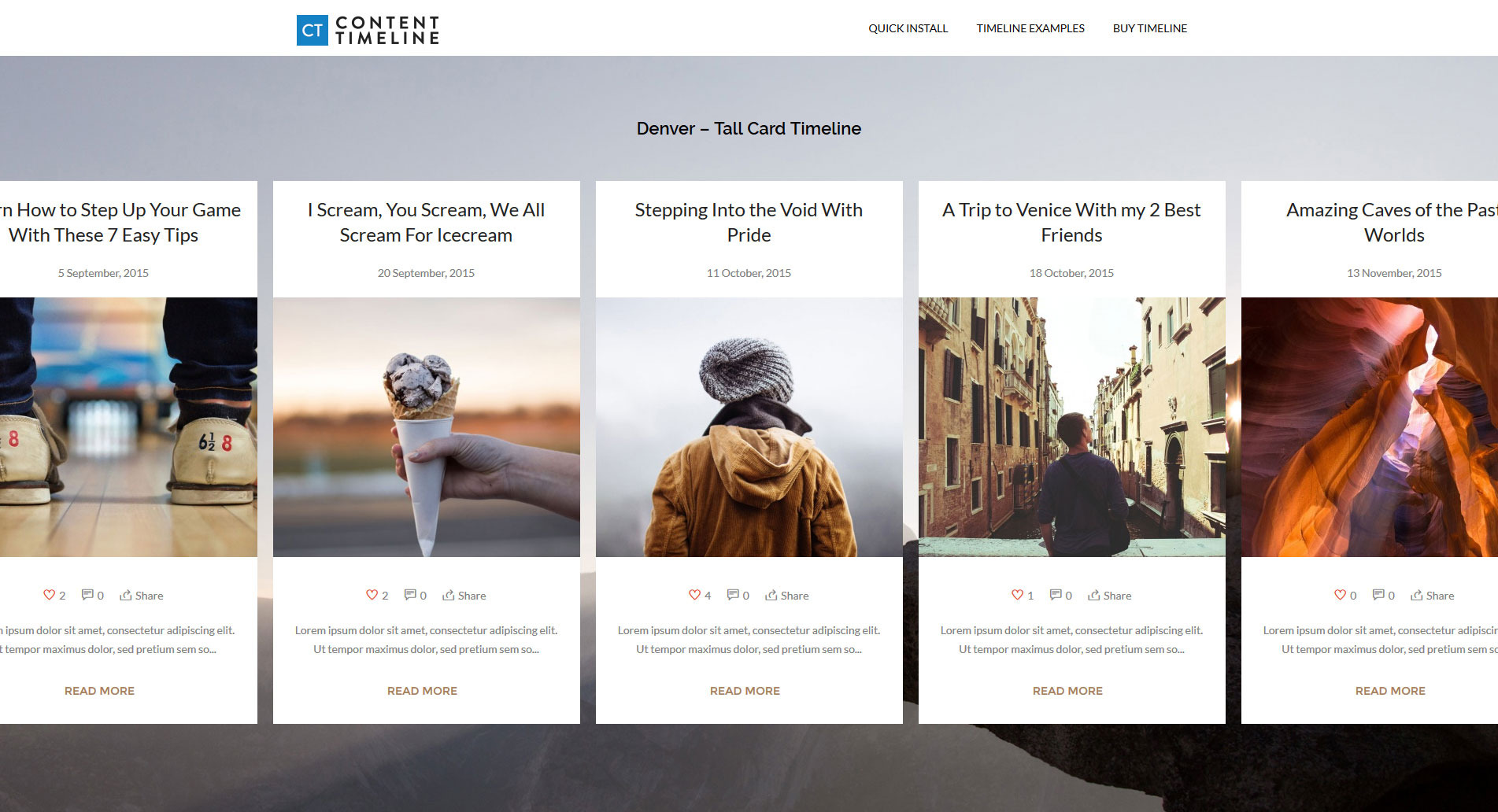Open the Timeline Examples menu item

coord(1030,28)
